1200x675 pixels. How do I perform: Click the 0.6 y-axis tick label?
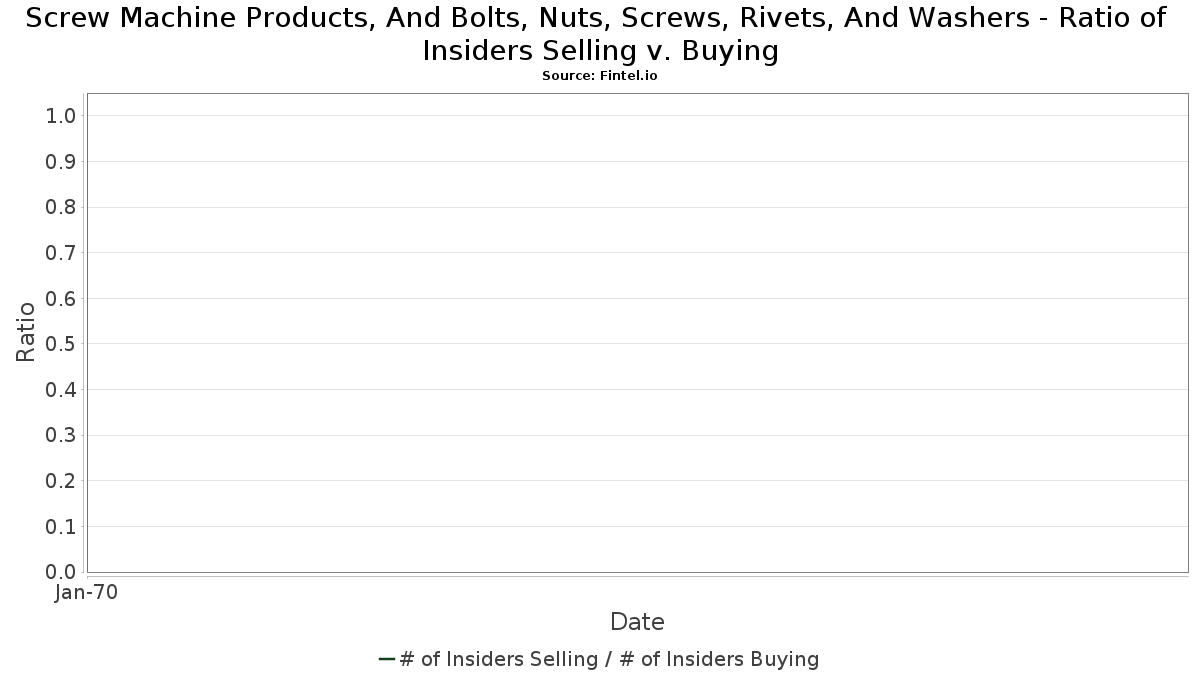point(61,299)
